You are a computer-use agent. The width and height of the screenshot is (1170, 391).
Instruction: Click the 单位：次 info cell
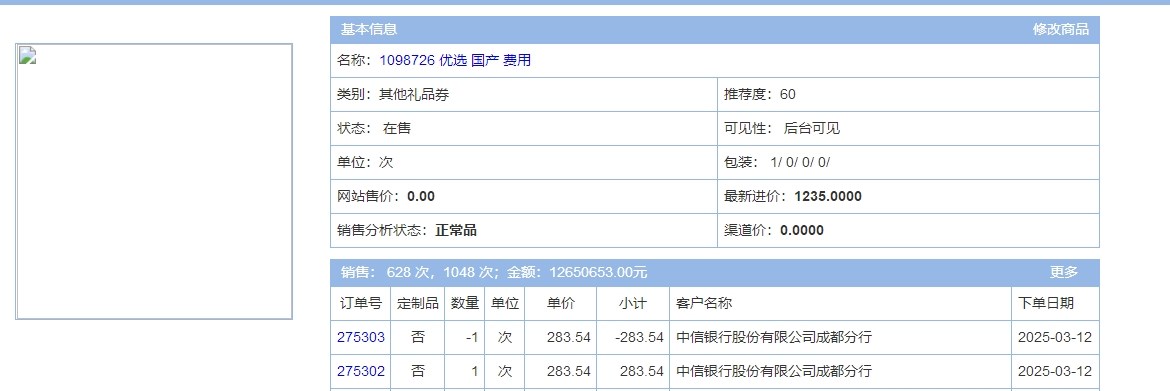[x=523, y=163]
